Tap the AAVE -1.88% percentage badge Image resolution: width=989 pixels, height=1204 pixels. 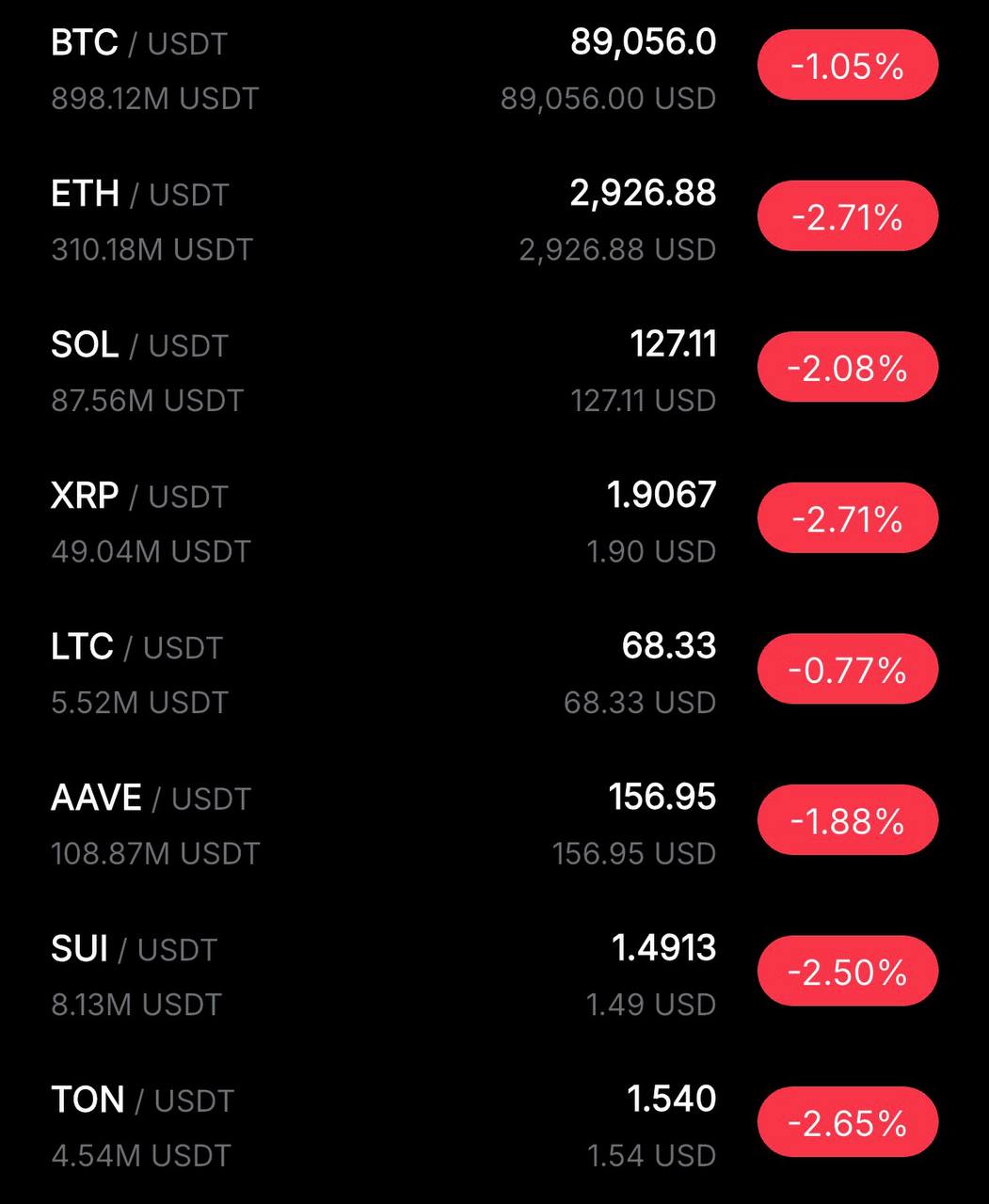click(847, 821)
